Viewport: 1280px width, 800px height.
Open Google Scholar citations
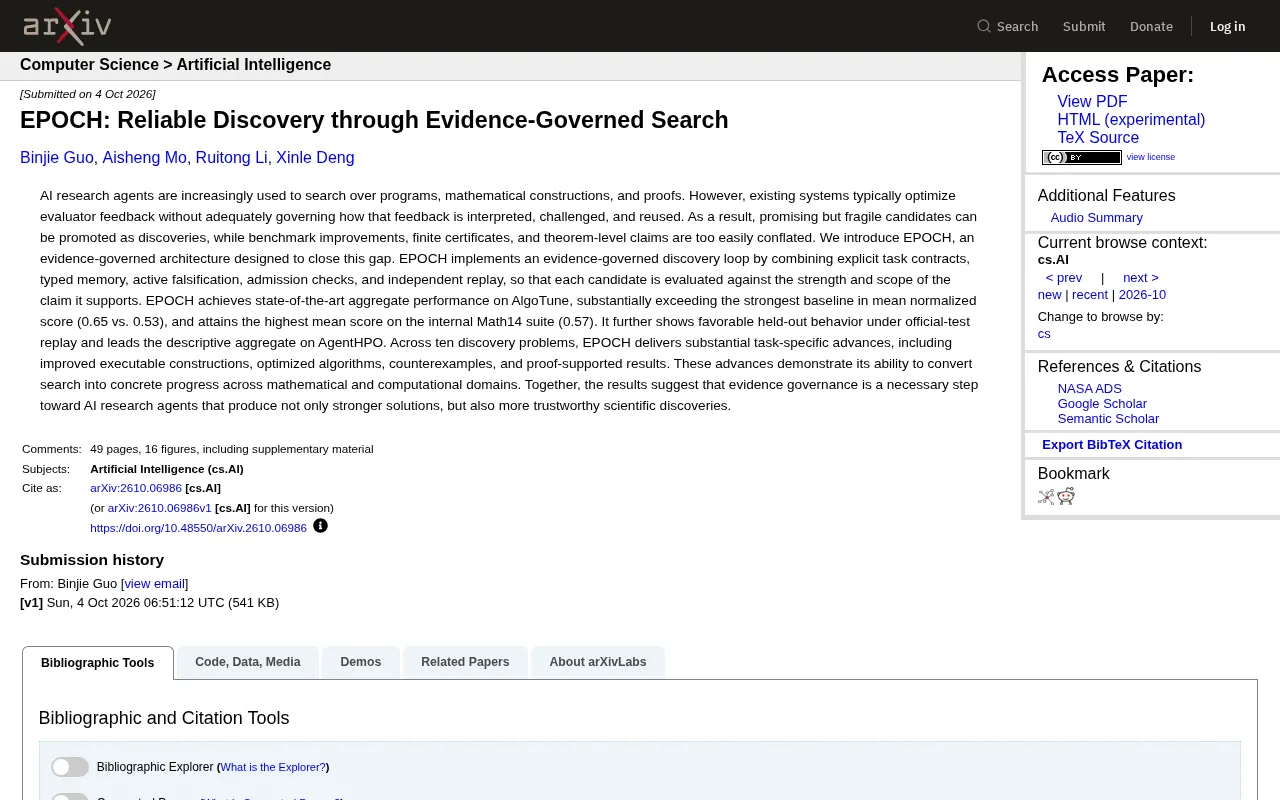pyautogui.click(x=1102, y=404)
